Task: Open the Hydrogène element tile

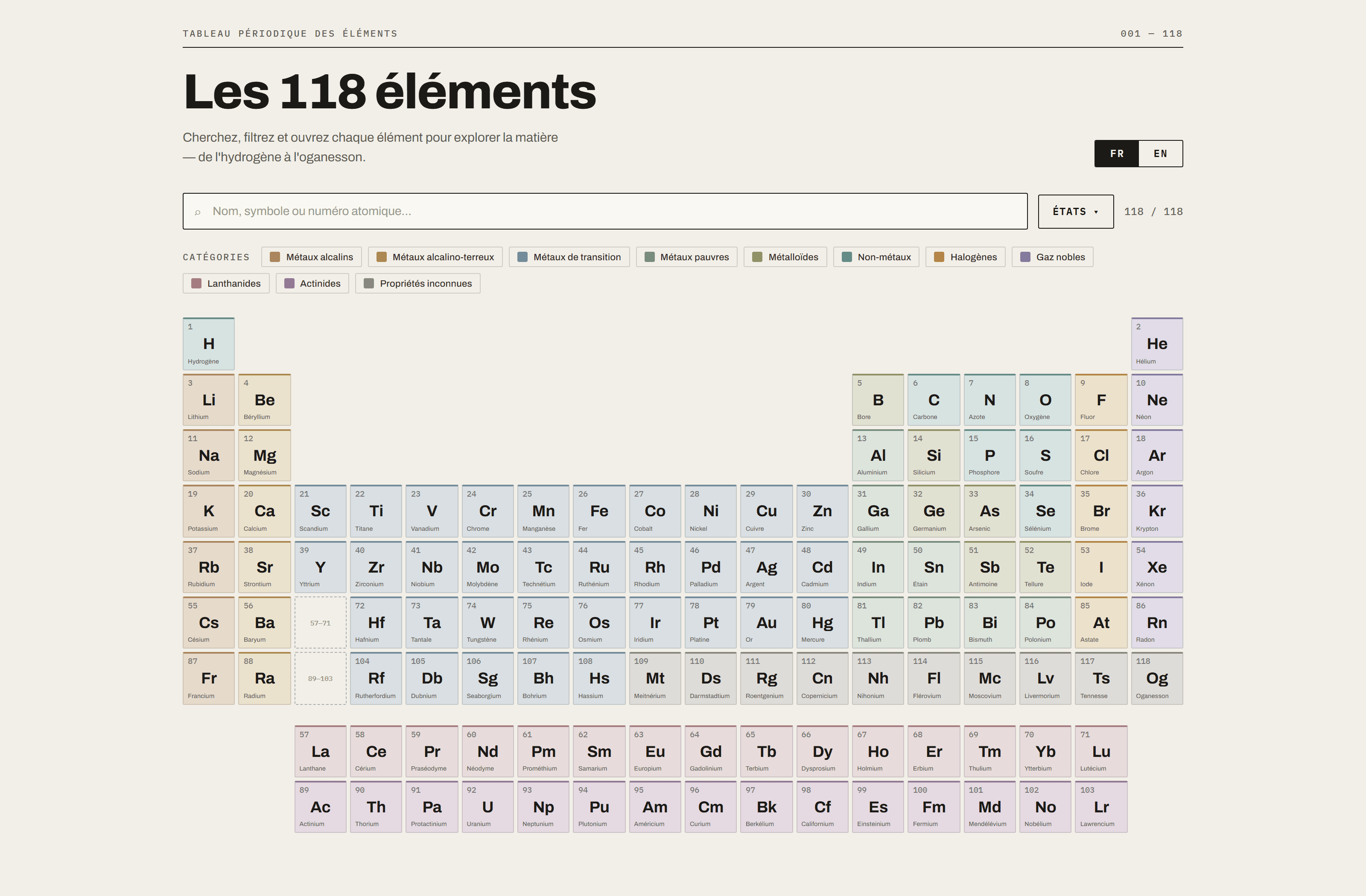Action: [x=209, y=343]
